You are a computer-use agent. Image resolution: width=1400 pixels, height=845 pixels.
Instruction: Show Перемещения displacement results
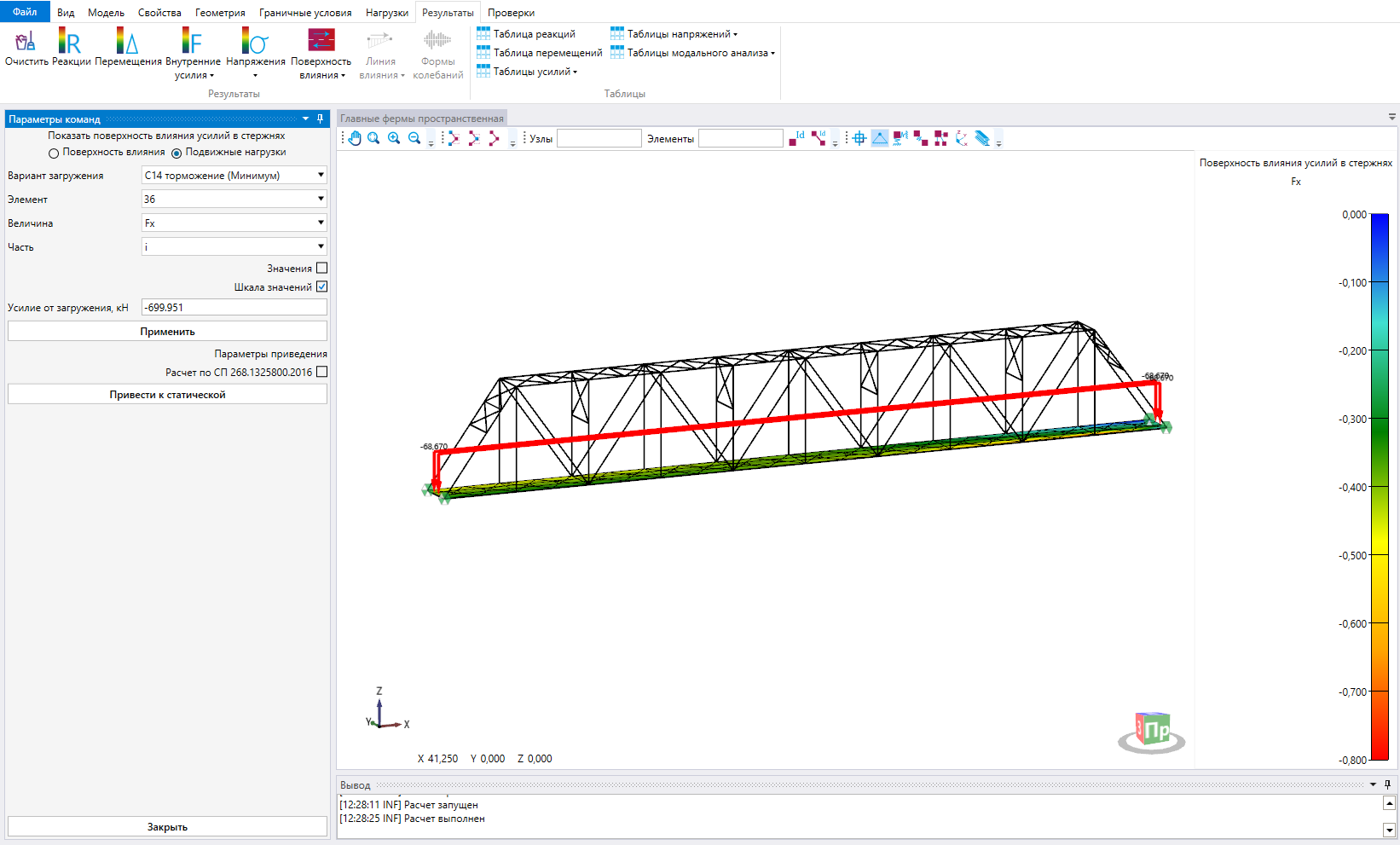point(128,48)
